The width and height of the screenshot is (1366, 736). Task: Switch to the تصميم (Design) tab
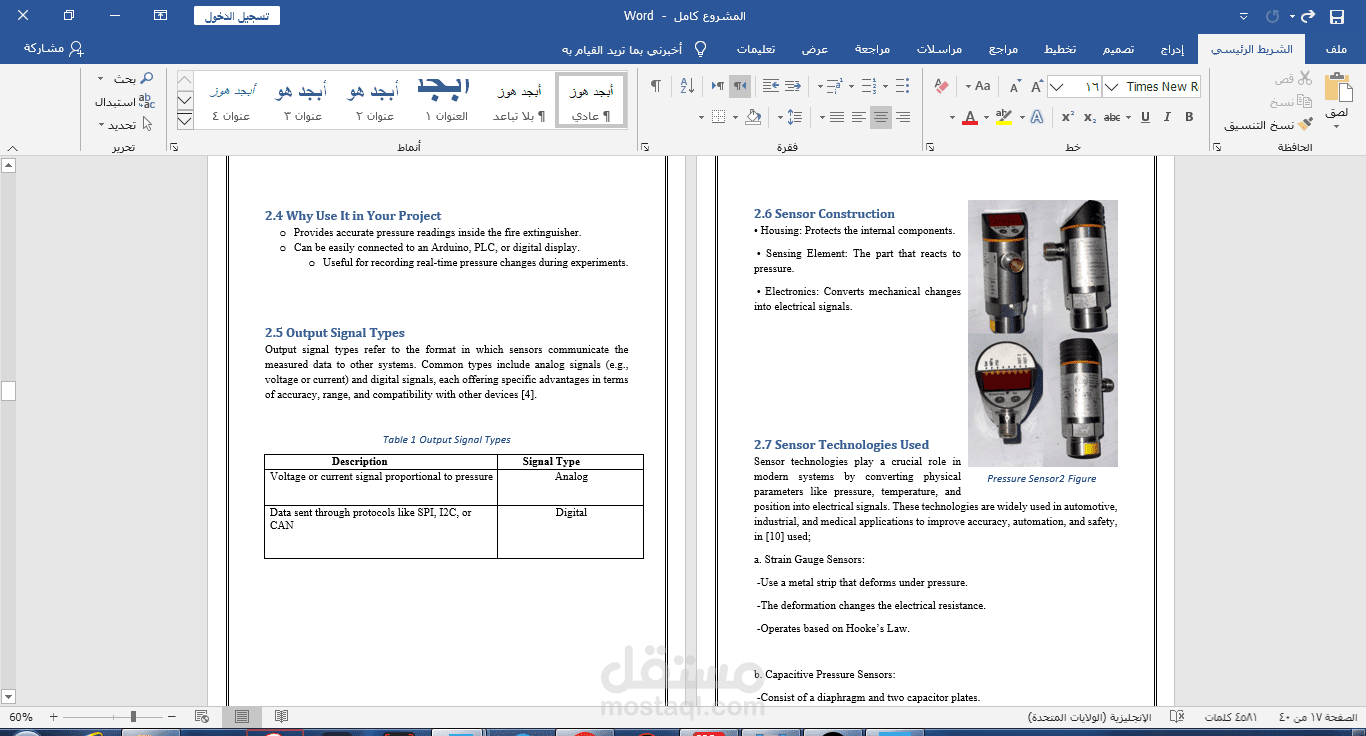coord(1118,49)
